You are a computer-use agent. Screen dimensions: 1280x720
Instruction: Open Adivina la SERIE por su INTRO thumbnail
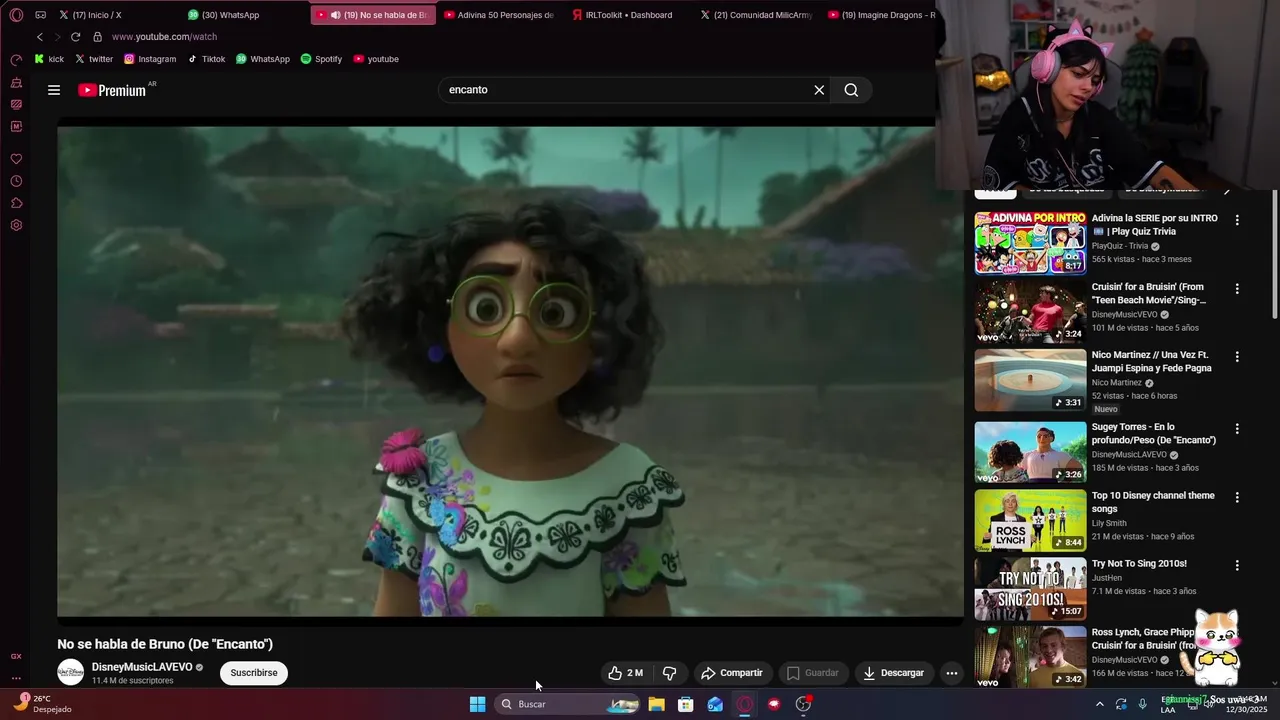[1030, 243]
